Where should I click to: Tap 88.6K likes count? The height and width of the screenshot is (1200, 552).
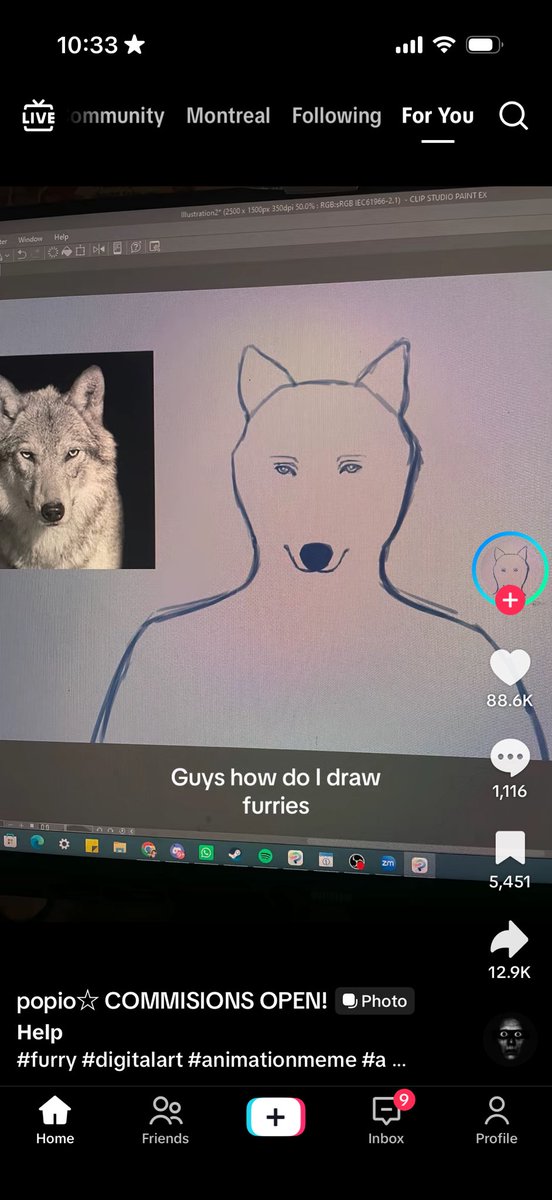pyautogui.click(x=510, y=701)
